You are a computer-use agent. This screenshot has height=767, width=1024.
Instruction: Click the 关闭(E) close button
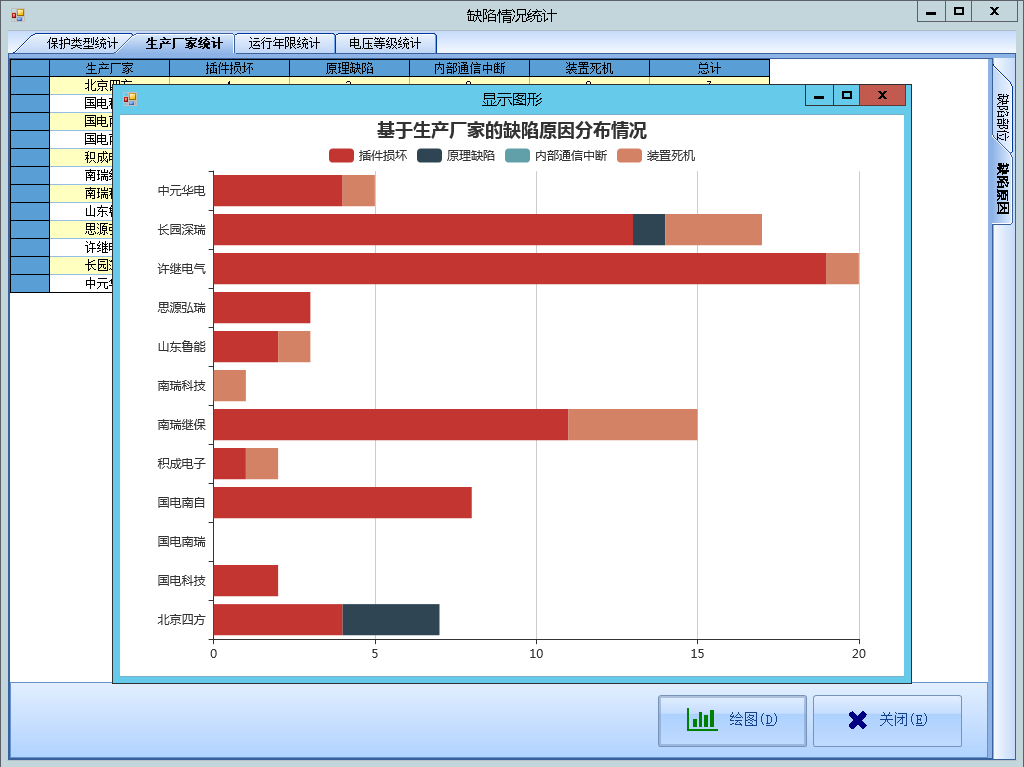tap(887, 721)
